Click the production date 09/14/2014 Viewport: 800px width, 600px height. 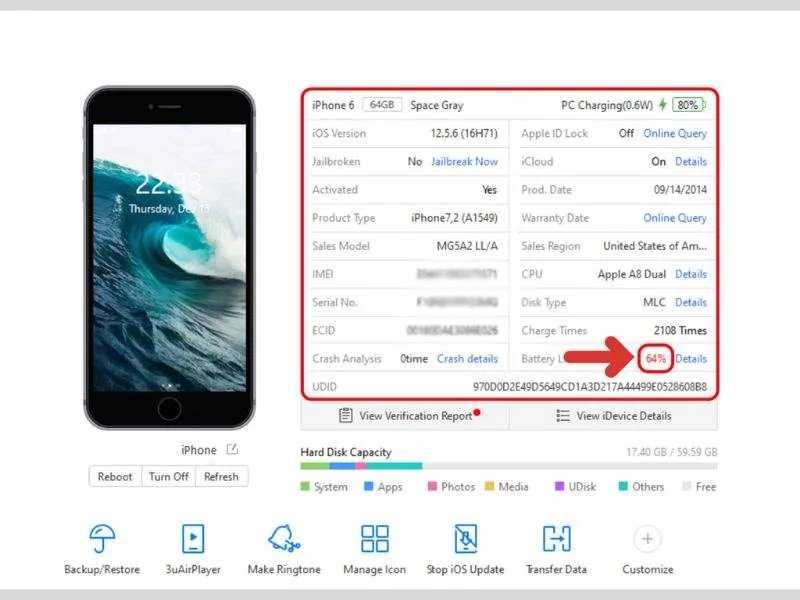click(680, 190)
